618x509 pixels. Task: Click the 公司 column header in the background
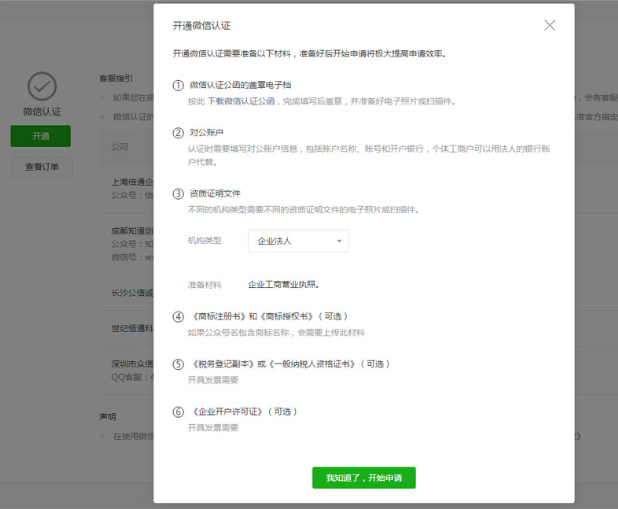click(x=120, y=147)
